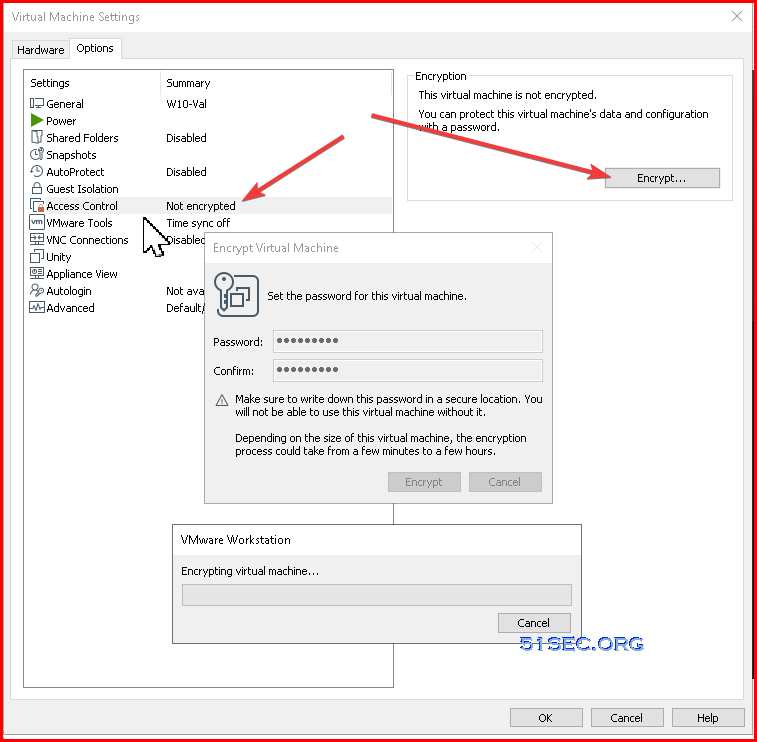Click the Settings column header

click(x=93, y=83)
